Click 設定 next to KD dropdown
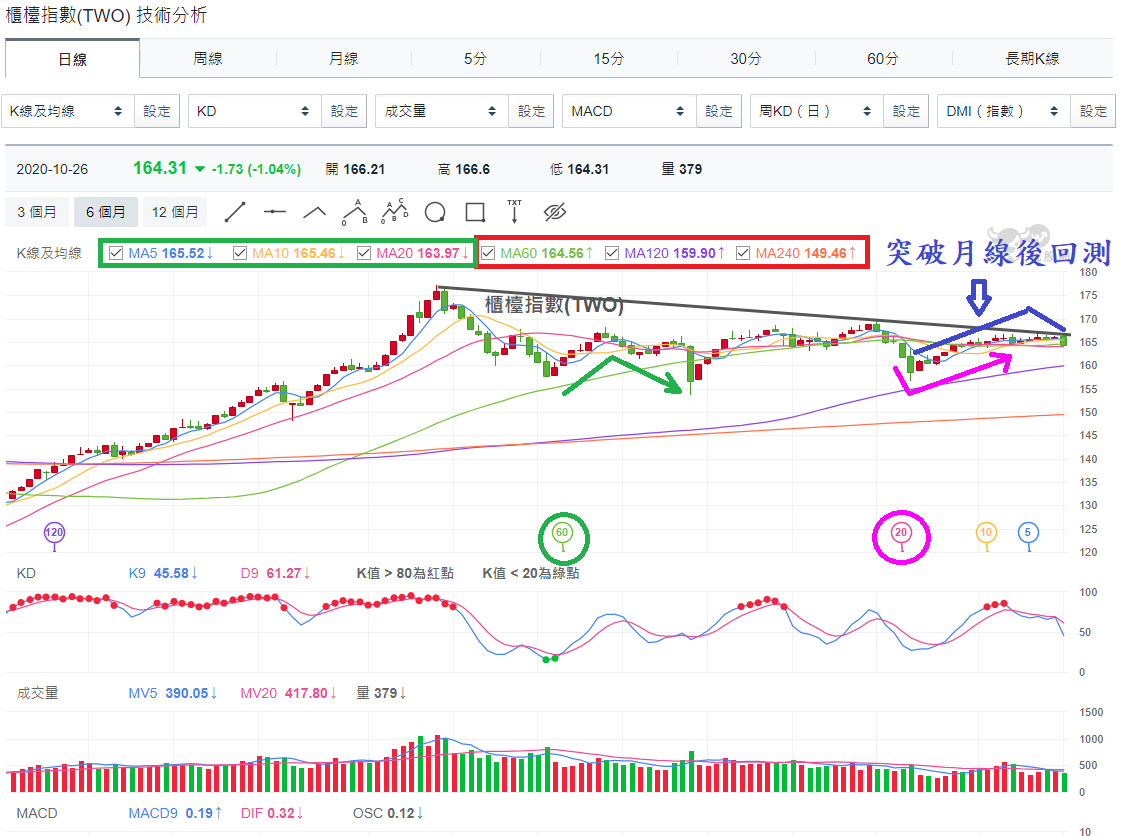1132x836 pixels. [344, 111]
